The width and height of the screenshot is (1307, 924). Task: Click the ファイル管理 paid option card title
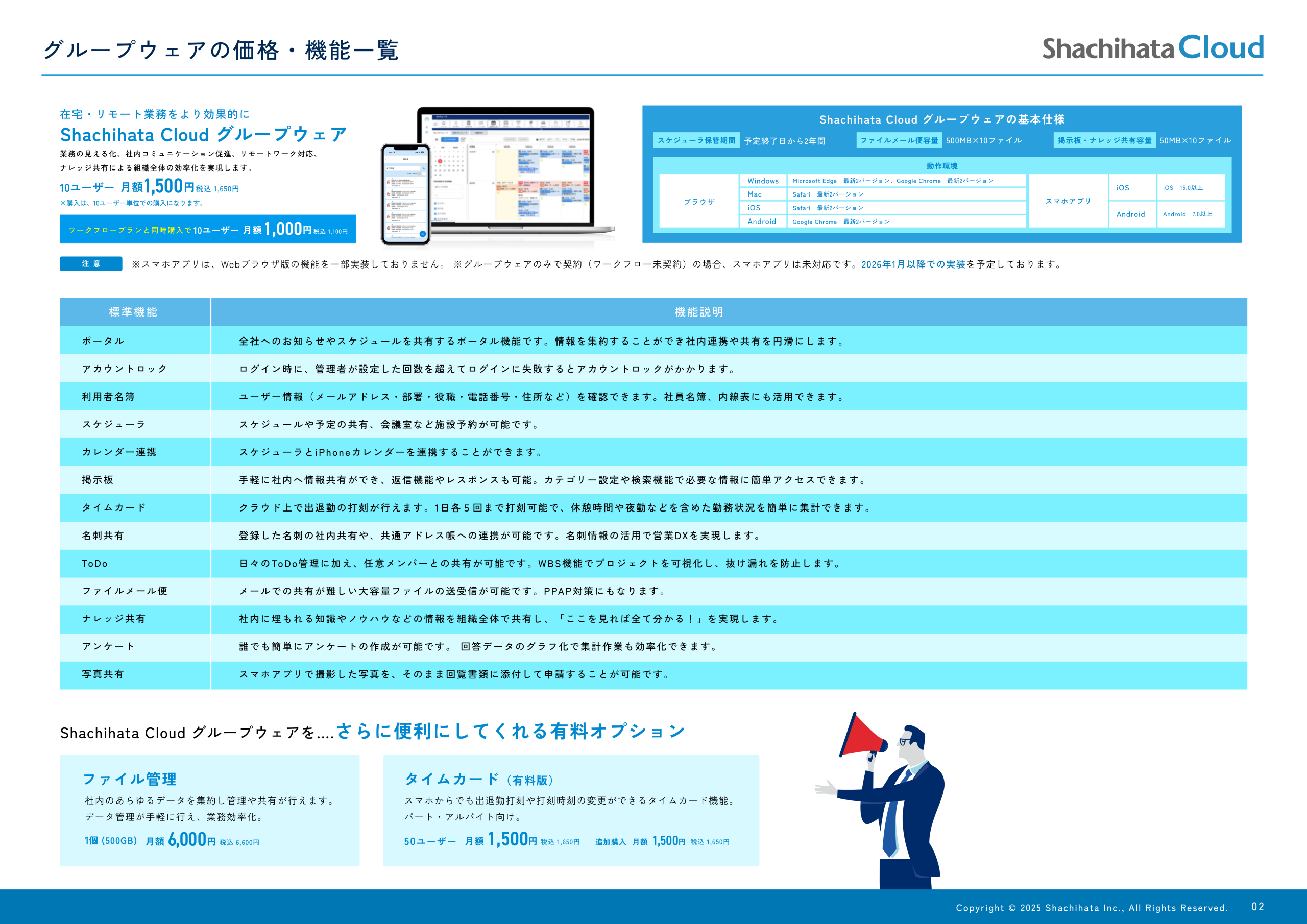click(130, 779)
